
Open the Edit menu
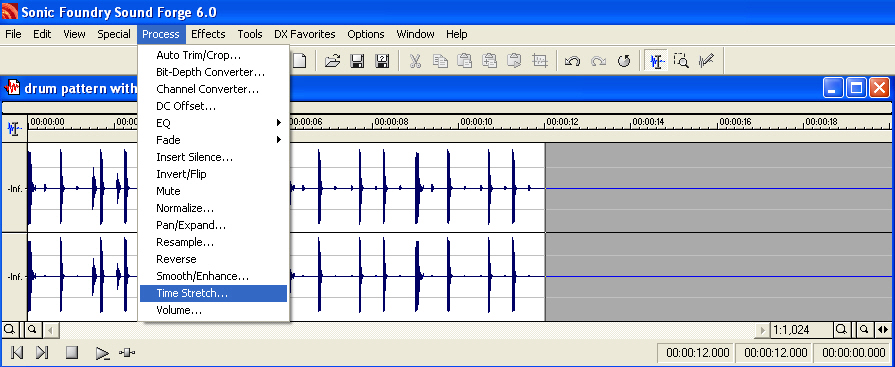(42, 34)
